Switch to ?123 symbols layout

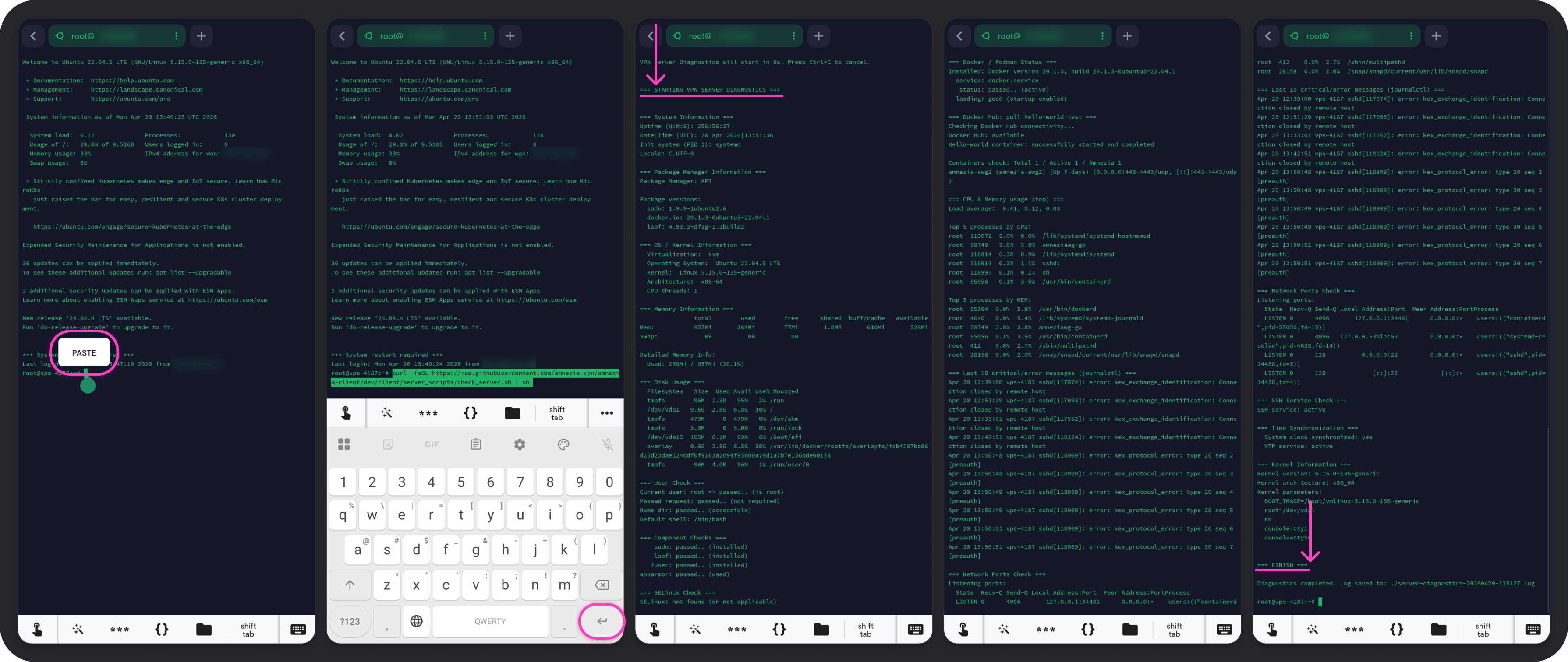[350, 621]
